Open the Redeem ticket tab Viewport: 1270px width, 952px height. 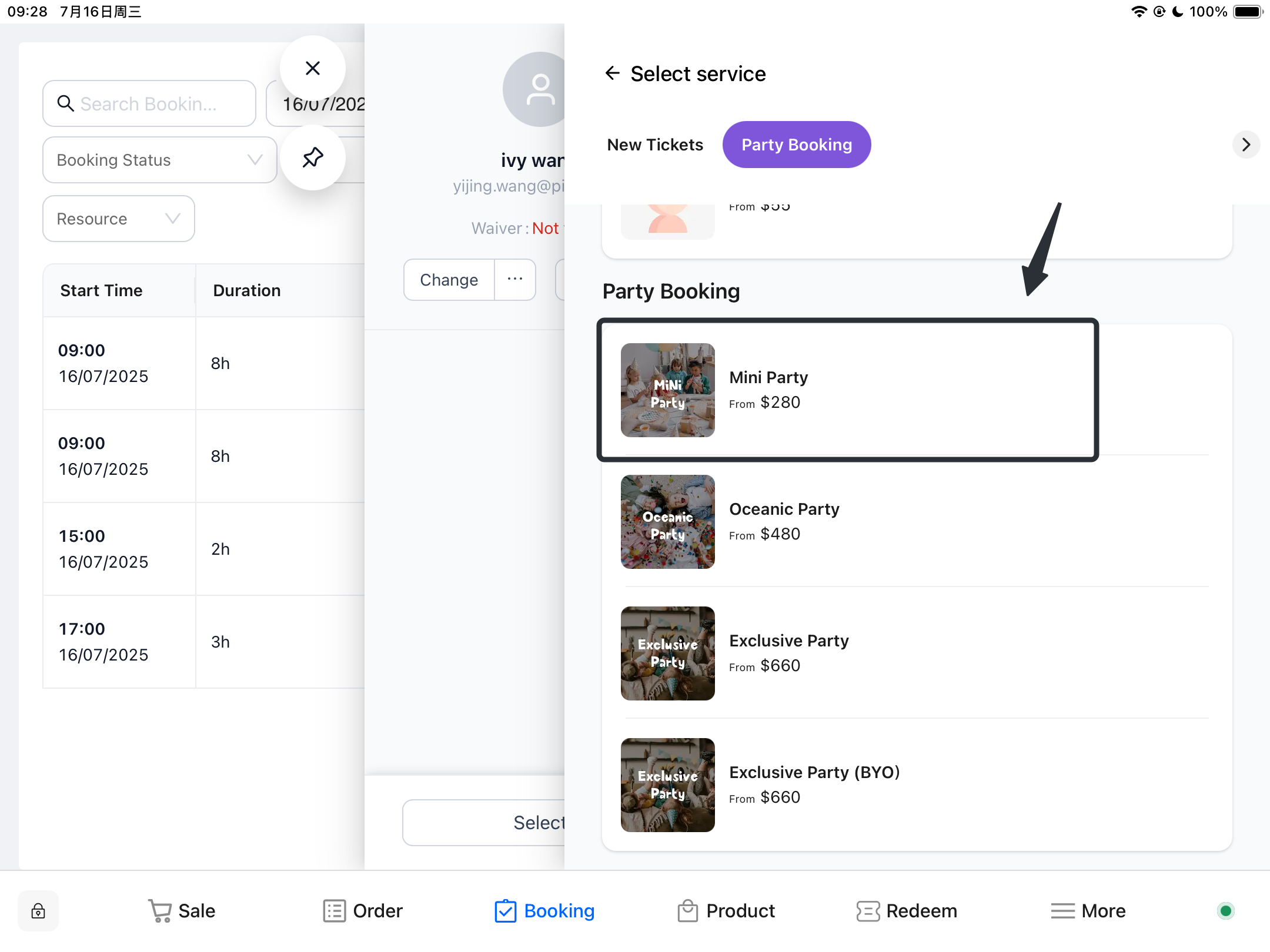click(x=907, y=910)
